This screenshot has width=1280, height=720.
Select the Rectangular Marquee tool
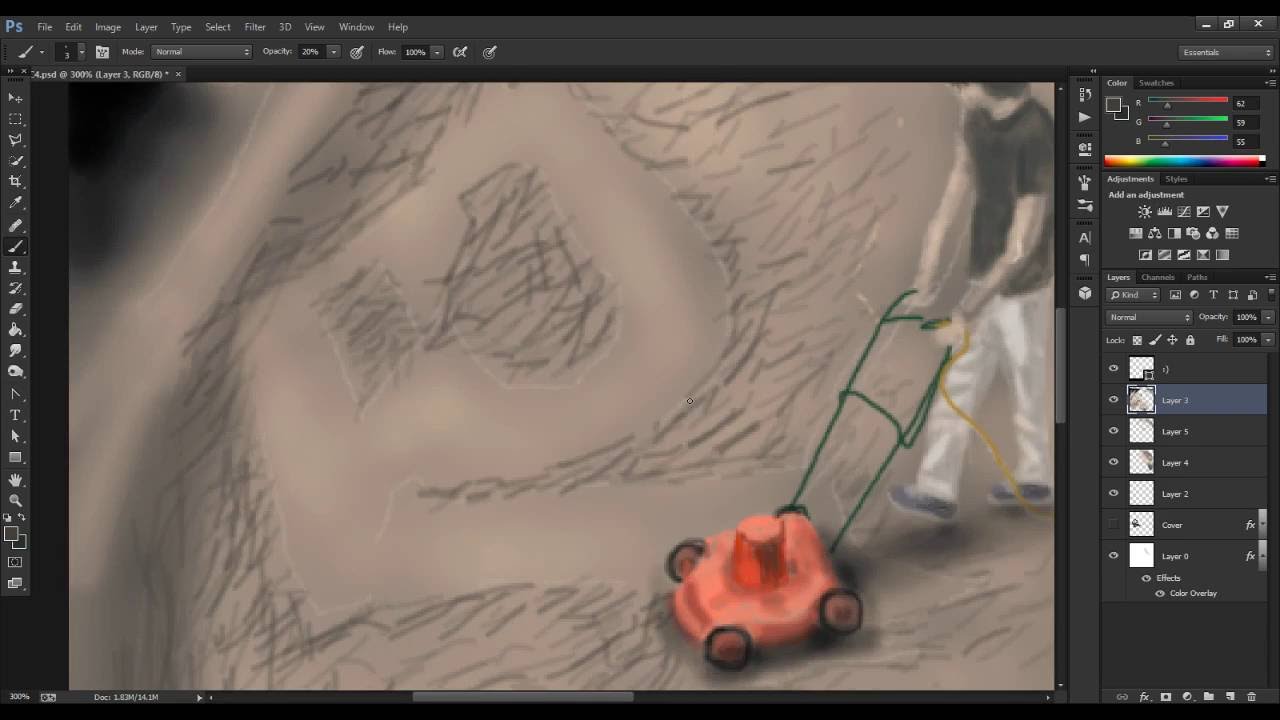click(x=16, y=119)
